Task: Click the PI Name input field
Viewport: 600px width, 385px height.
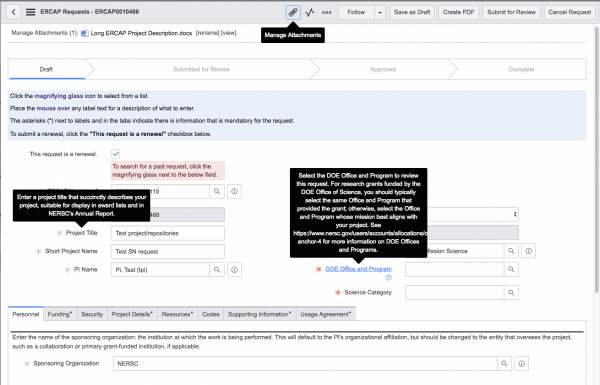Action: click(160, 270)
